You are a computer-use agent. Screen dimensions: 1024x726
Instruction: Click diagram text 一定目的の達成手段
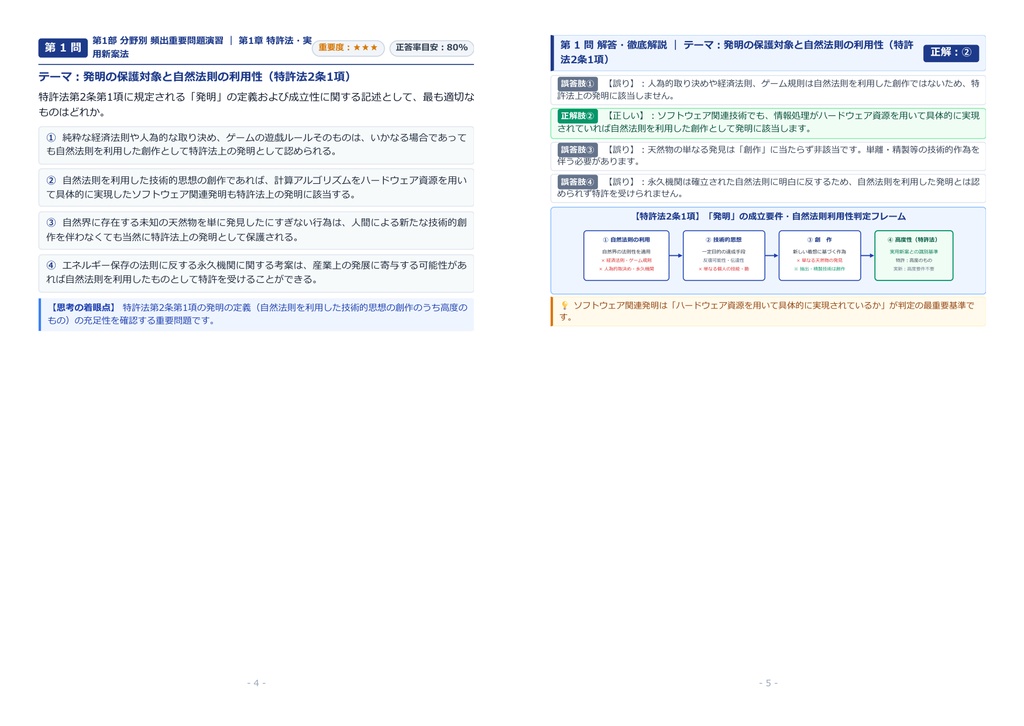[724, 251]
